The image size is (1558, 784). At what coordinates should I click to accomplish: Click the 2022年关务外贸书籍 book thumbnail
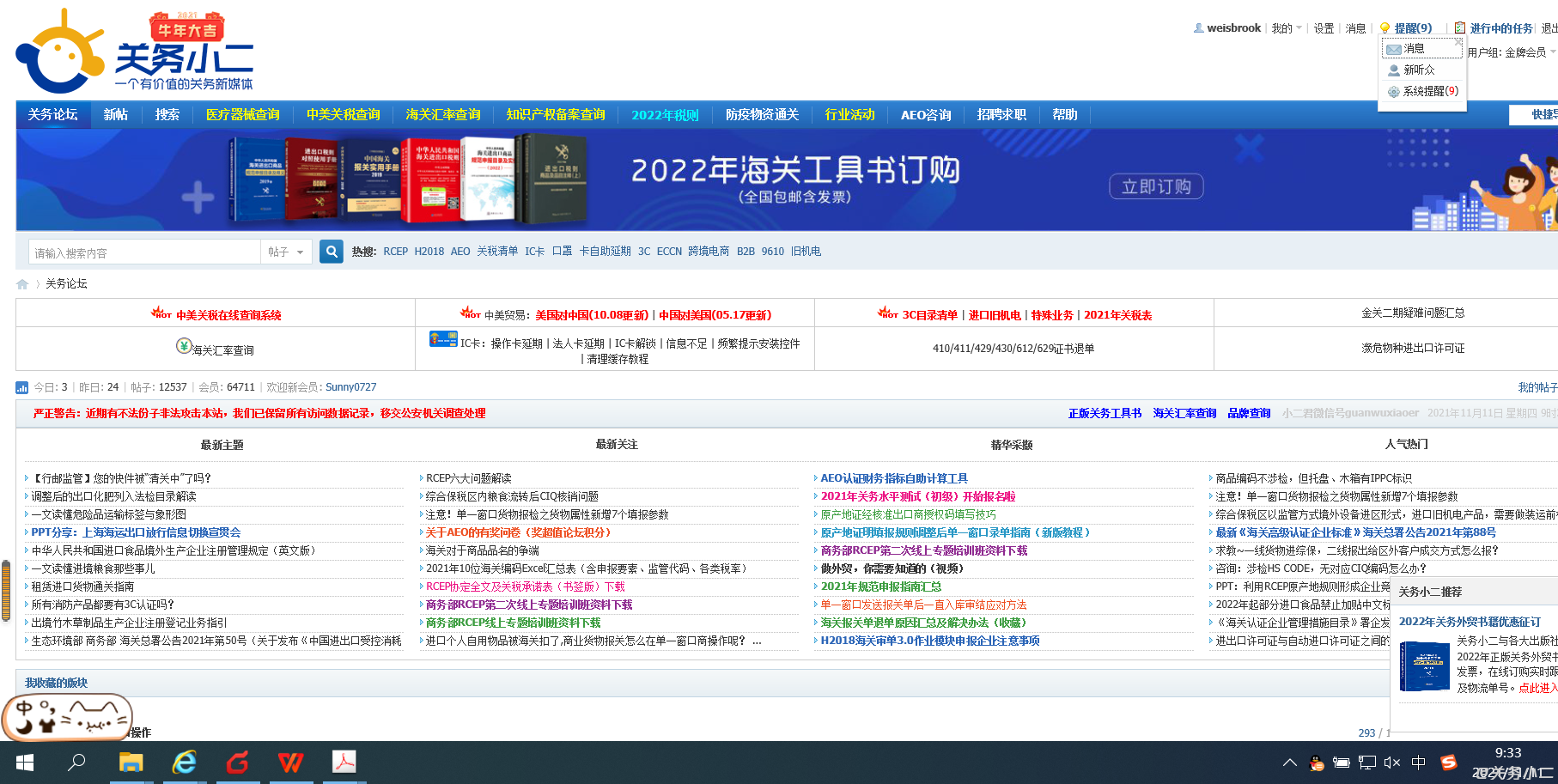click(x=1424, y=666)
